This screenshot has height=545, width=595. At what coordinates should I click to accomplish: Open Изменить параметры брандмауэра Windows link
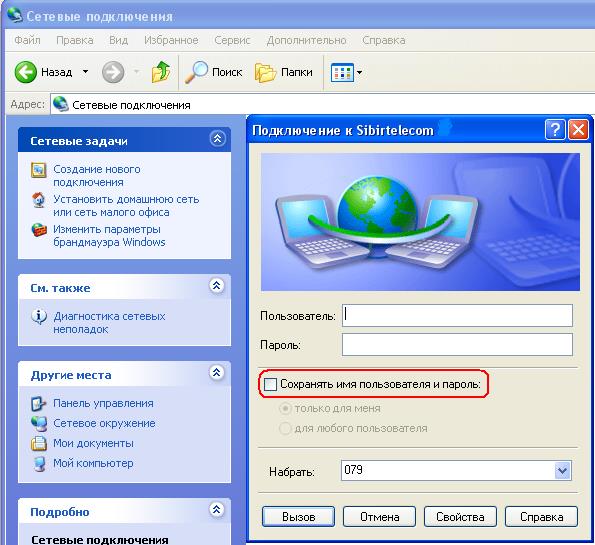109,235
